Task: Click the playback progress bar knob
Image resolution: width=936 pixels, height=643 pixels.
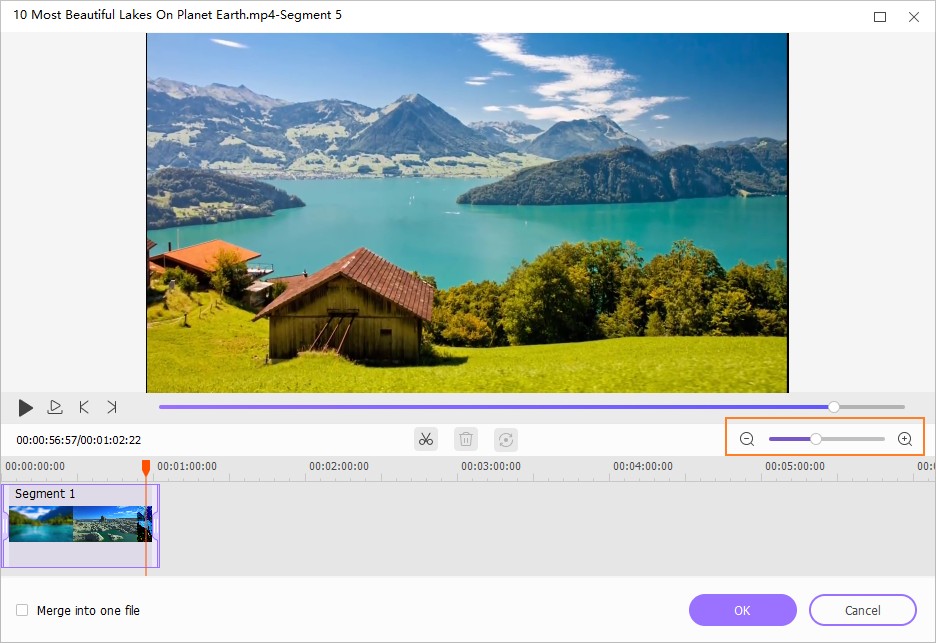Action: (834, 407)
